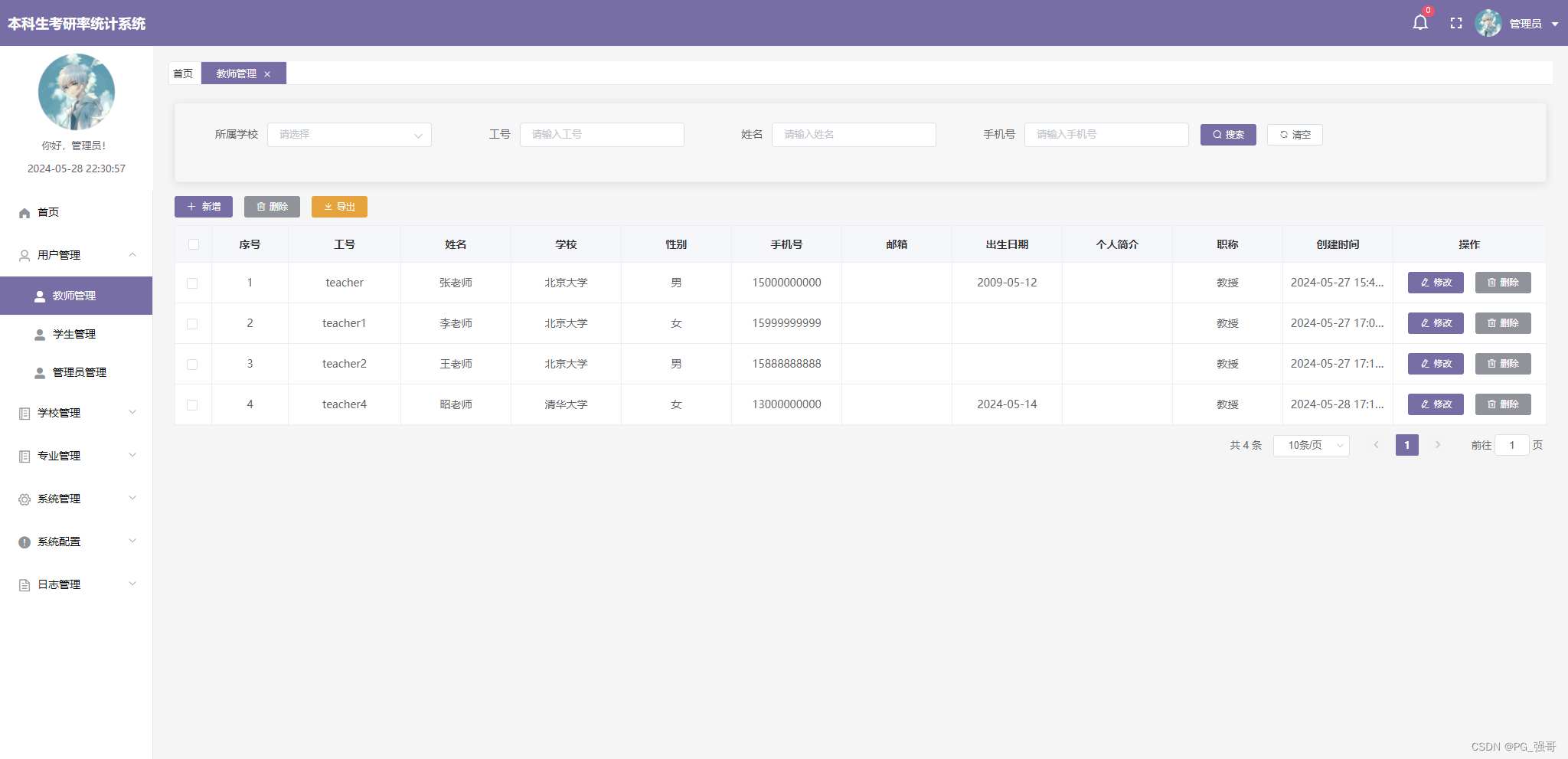Click the 日志管理 file icon
Image resolution: width=1568 pixels, height=759 pixels.
point(24,585)
